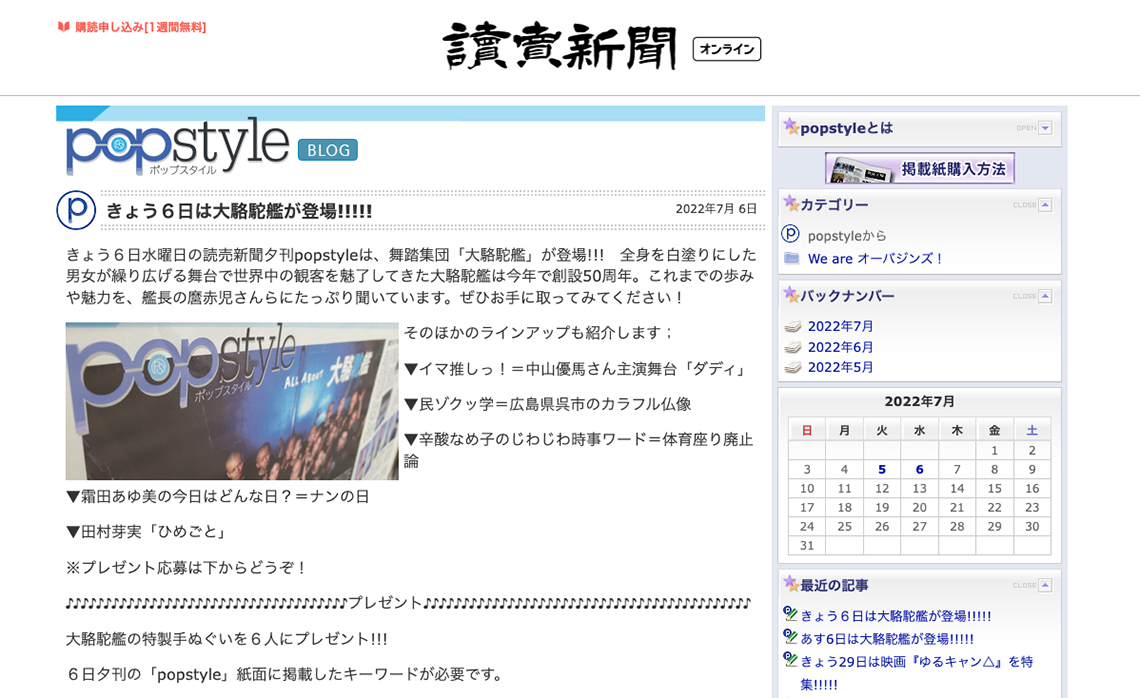
Task: Click the オンライン badge beside the masthead
Action: click(x=726, y=49)
